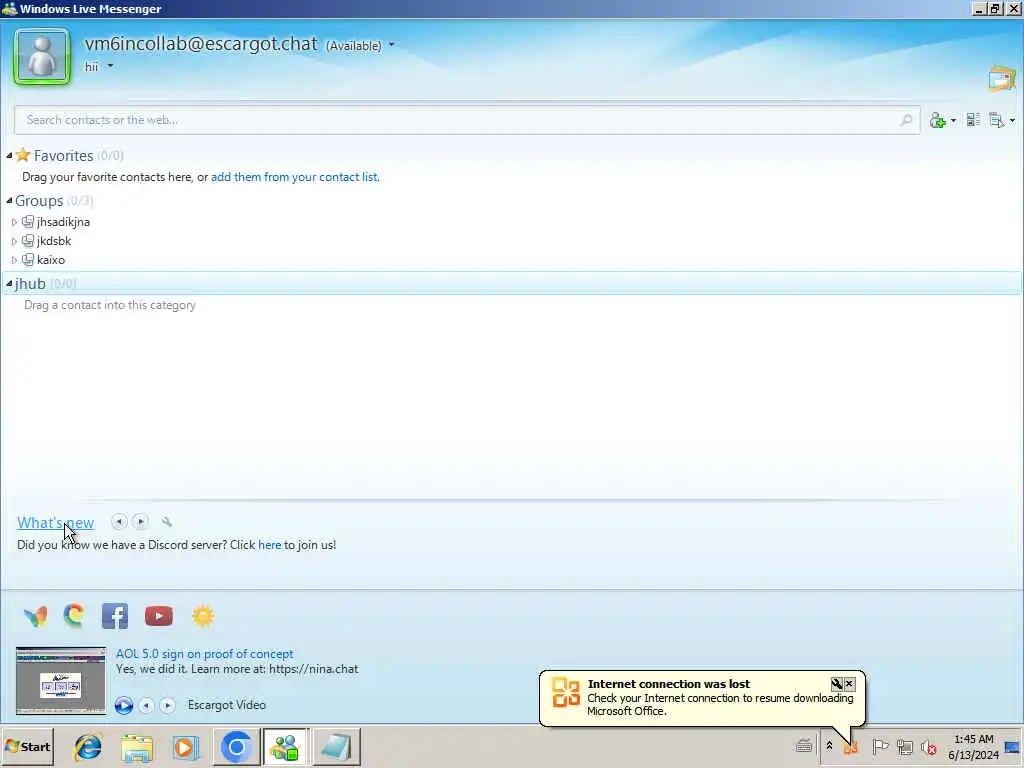Collapse the Groups section

click(x=9, y=200)
